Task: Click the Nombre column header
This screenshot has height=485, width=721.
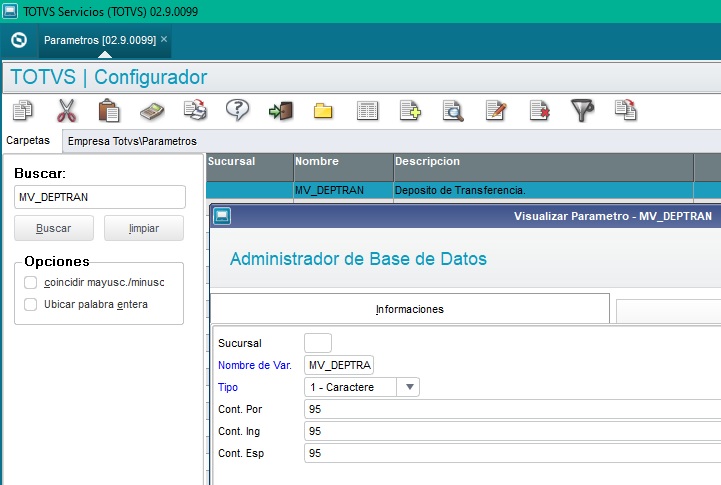Action: click(343, 167)
